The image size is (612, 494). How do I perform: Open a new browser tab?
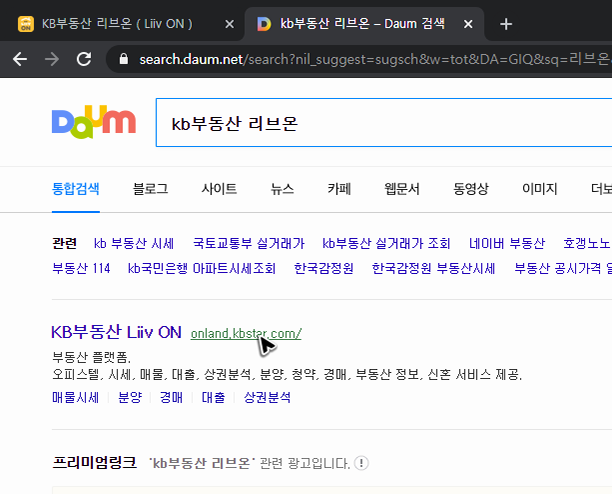506,24
